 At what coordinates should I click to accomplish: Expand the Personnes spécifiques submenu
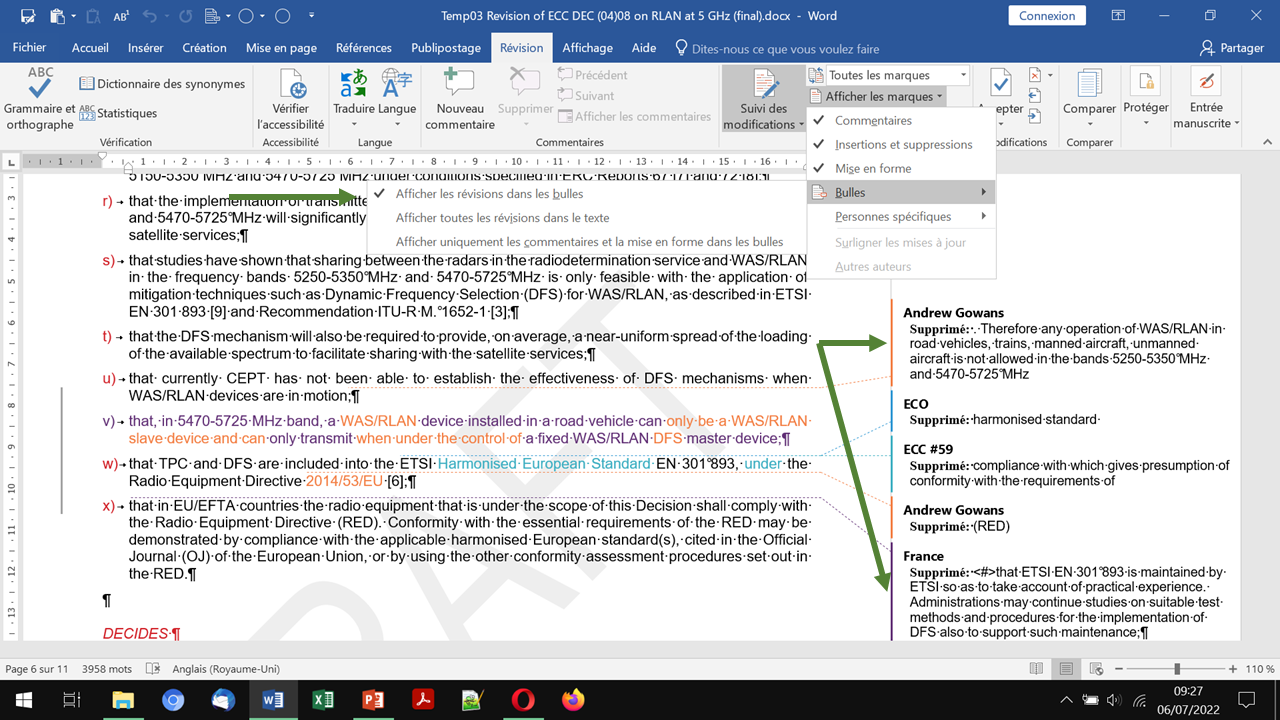901,216
